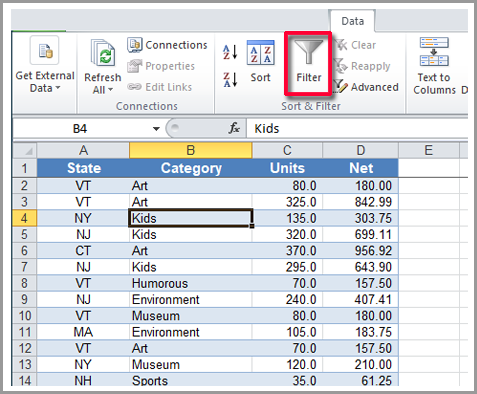Screen dimensions: 477x394
Task: Select column B header
Action: pos(190,151)
